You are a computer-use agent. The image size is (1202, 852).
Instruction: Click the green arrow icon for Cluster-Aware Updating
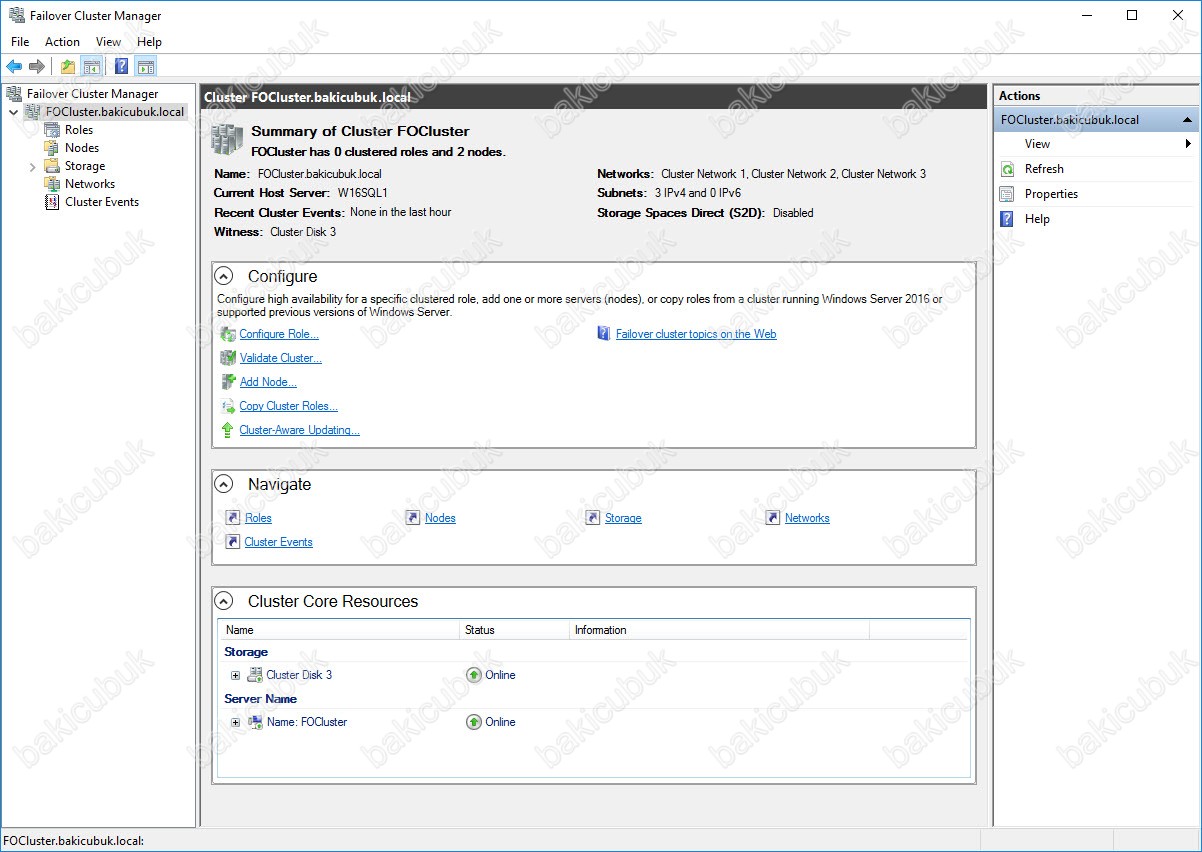coord(228,430)
